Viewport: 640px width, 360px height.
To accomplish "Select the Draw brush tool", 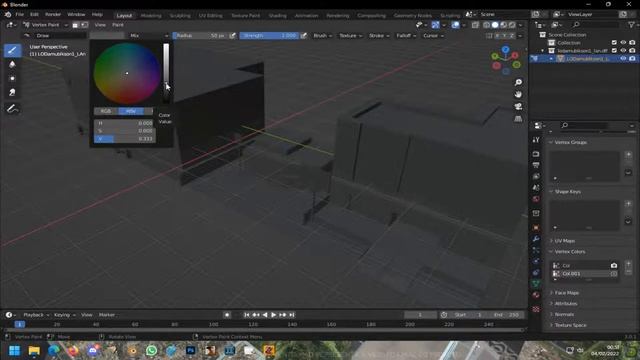I will pyautogui.click(x=12, y=50).
